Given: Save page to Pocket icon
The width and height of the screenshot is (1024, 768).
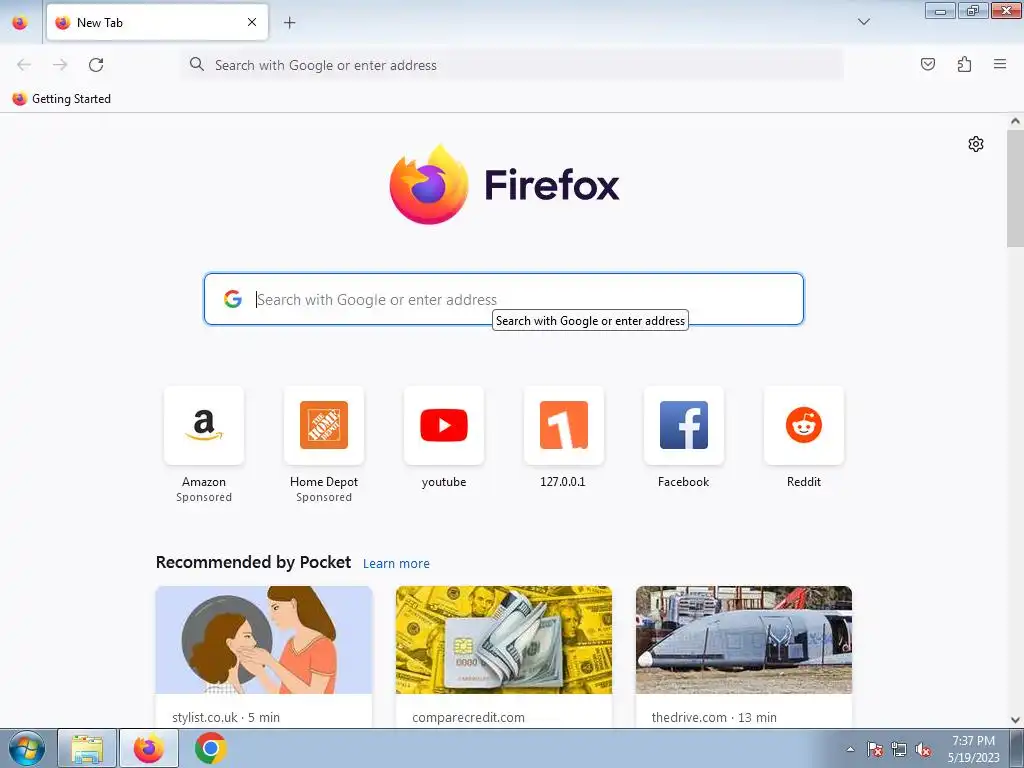Looking at the screenshot, I should 927,64.
